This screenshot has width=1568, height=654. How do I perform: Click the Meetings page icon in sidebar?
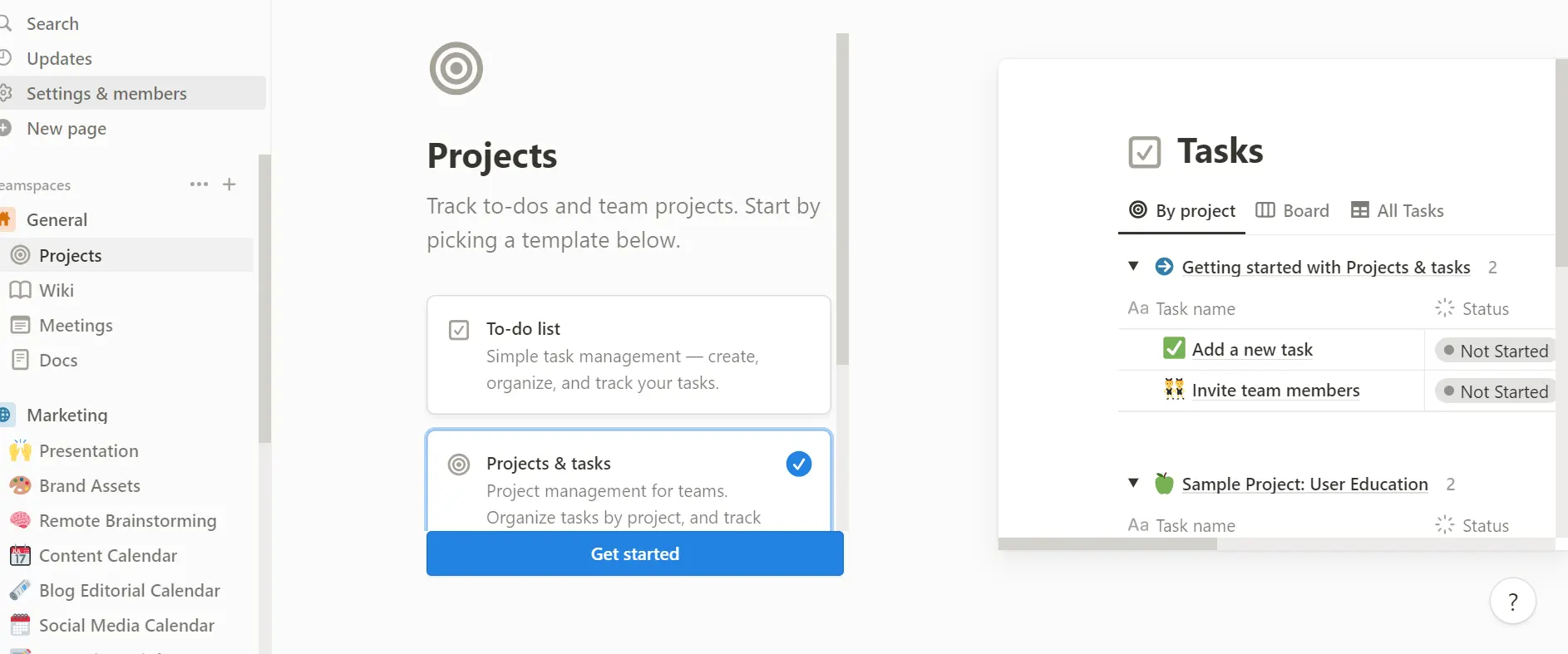point(20,325)
